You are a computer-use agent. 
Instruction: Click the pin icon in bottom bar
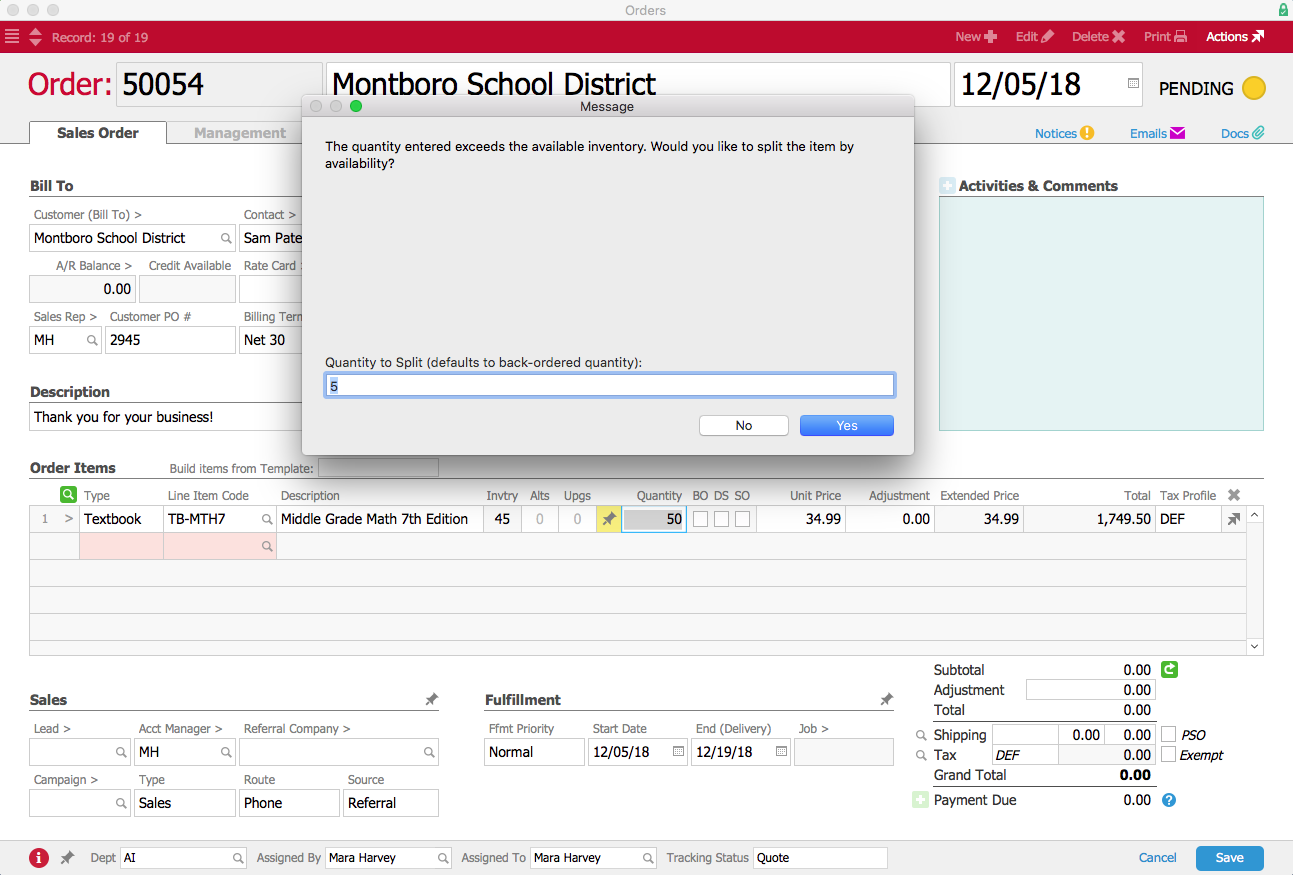tap(67, 858)
